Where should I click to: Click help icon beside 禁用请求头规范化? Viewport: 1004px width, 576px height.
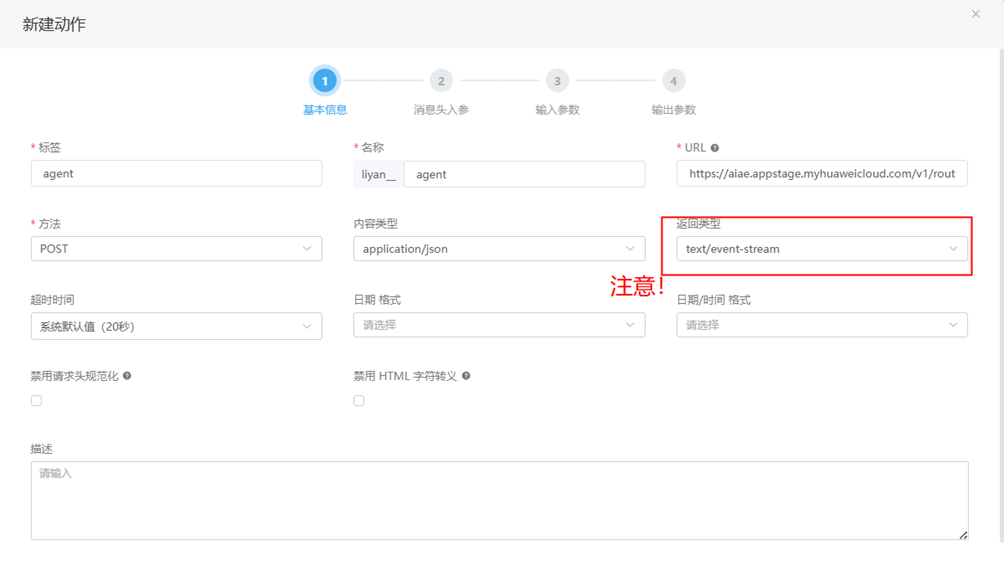coord(127,376)
